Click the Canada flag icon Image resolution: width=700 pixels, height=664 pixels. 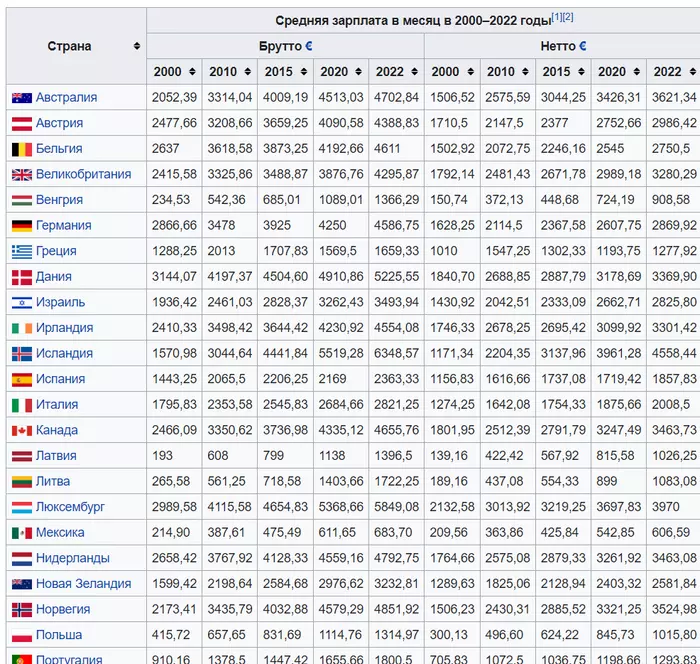[22, 431]
